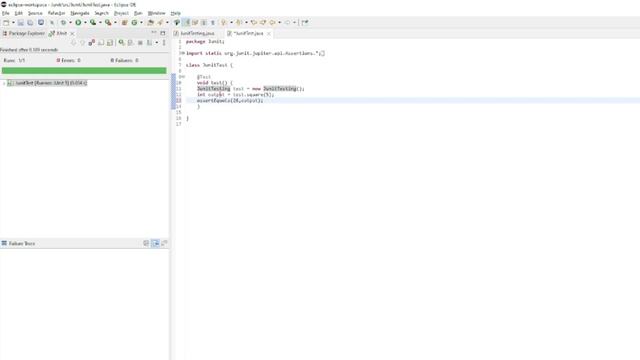Open the File menu

(6, 13)
